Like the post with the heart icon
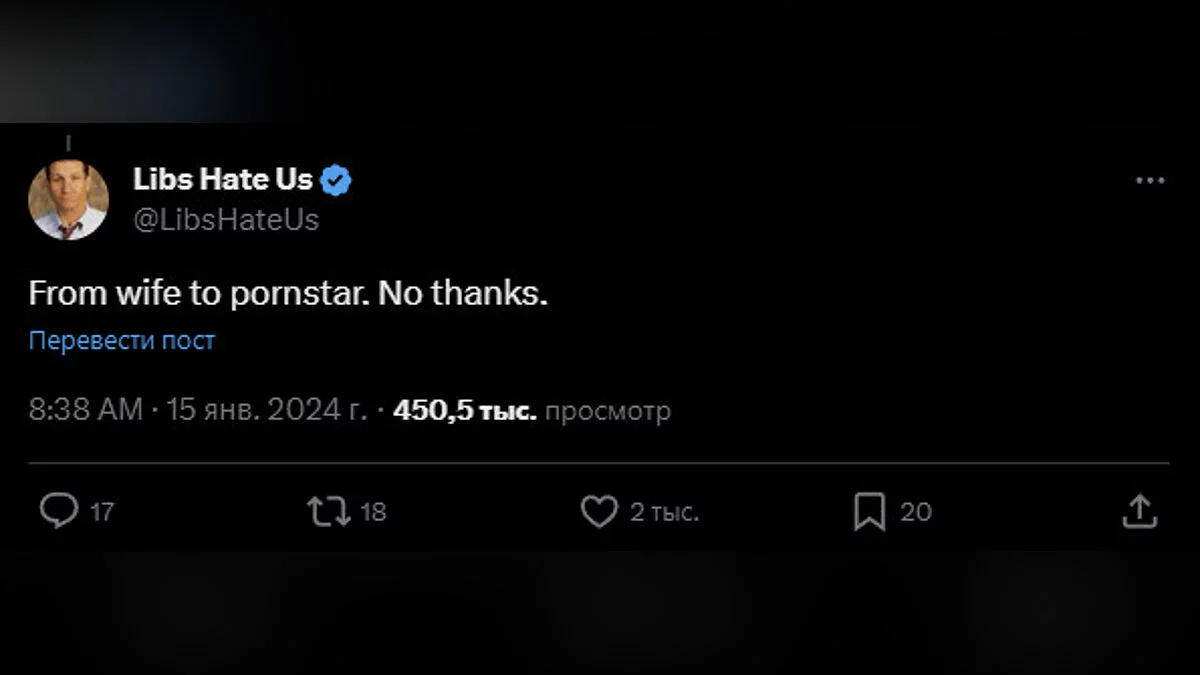This screenshot has height=675, width=1200. pos(599,512)
